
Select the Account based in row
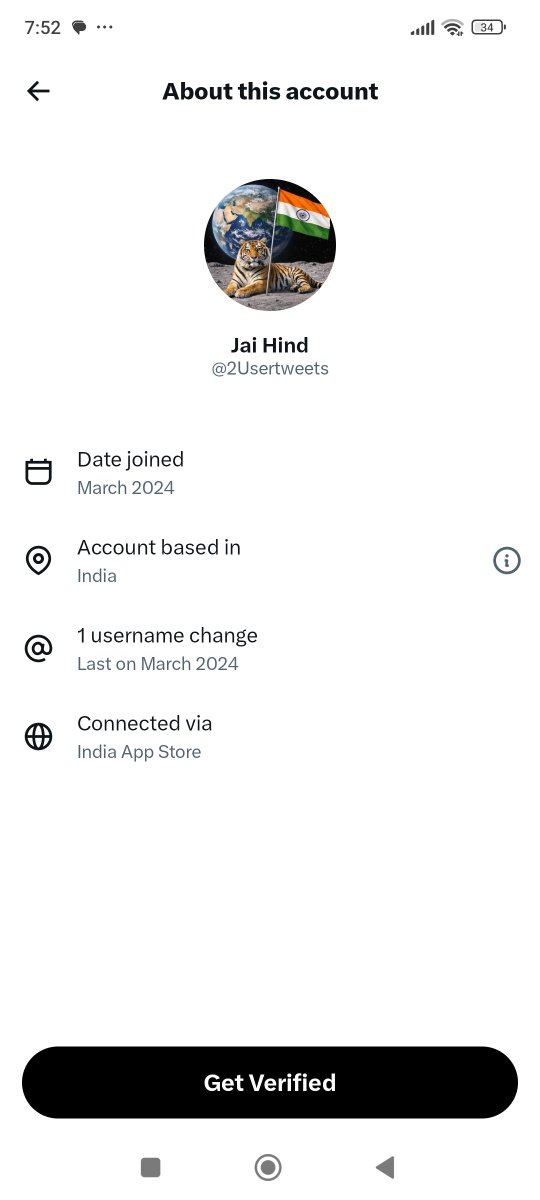(270, 561)
